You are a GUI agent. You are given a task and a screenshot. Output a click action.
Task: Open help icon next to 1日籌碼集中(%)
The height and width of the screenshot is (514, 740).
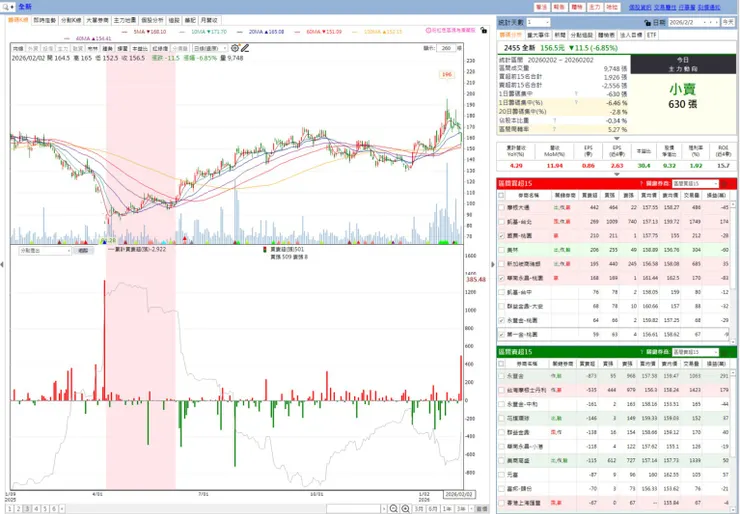(576, 102)
